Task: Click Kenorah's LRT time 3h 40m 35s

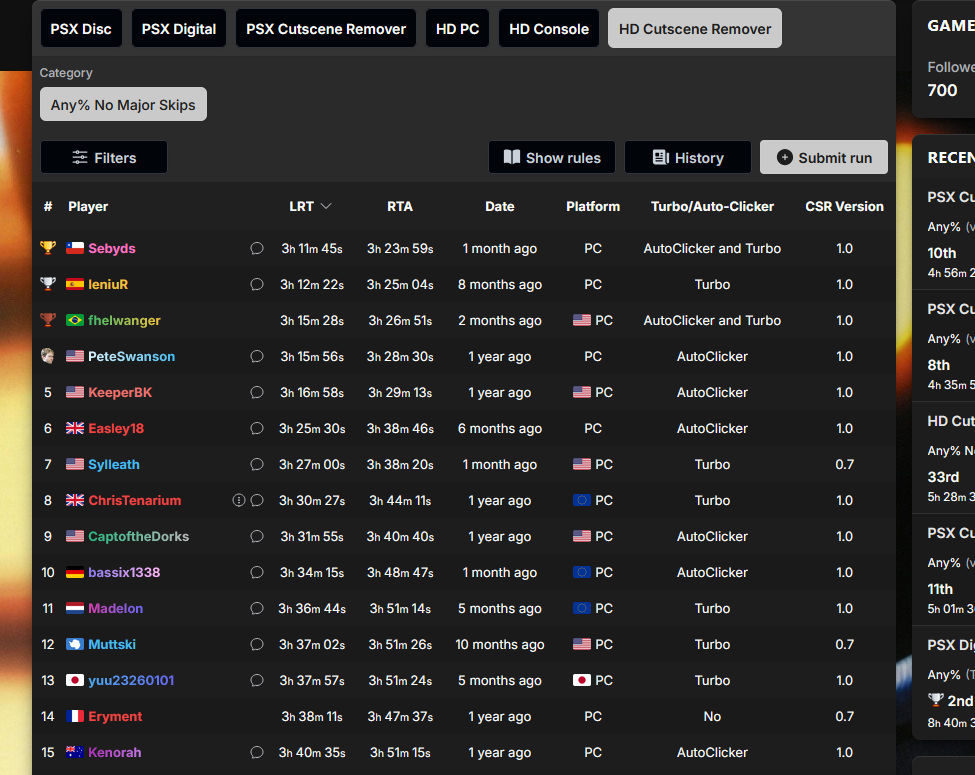Action: (x=312, y=753)
